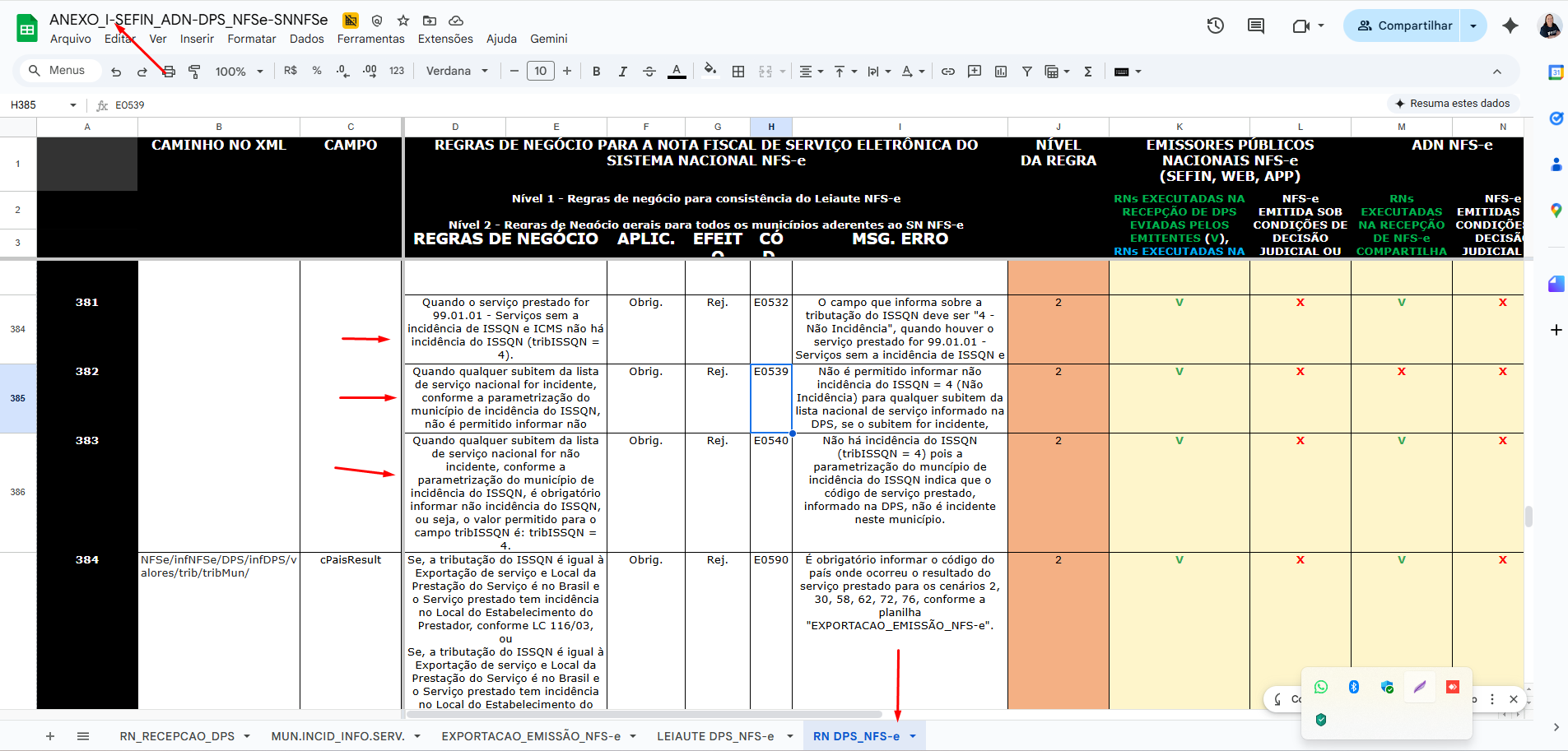Open dropdown arrow on RN DPS_NFS-e tab
The image size is (1568, 751).
913,736
